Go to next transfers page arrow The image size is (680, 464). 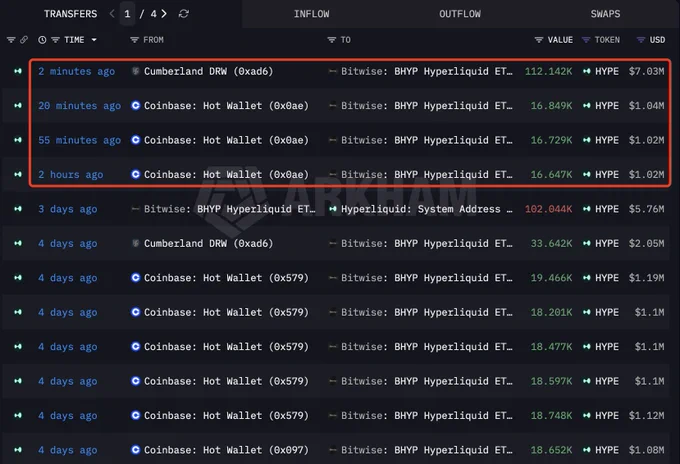pyautogui.click(x=164, y=14)
